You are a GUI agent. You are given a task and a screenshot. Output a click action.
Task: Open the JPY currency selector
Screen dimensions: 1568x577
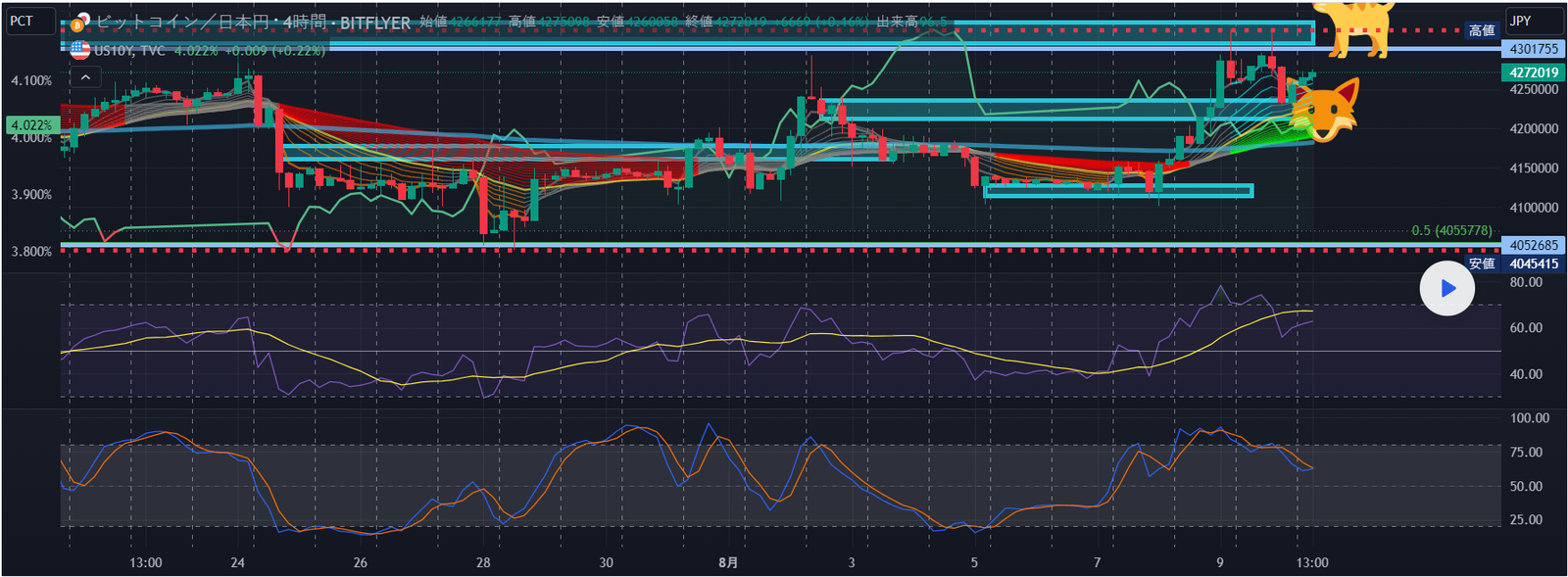(1534, 21)
